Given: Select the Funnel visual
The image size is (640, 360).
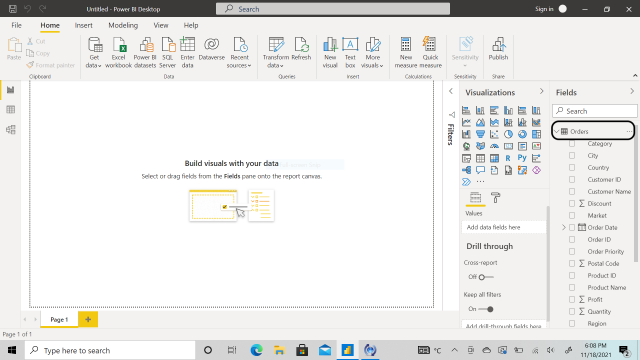Looking at the screenshot, I should 480,134.
